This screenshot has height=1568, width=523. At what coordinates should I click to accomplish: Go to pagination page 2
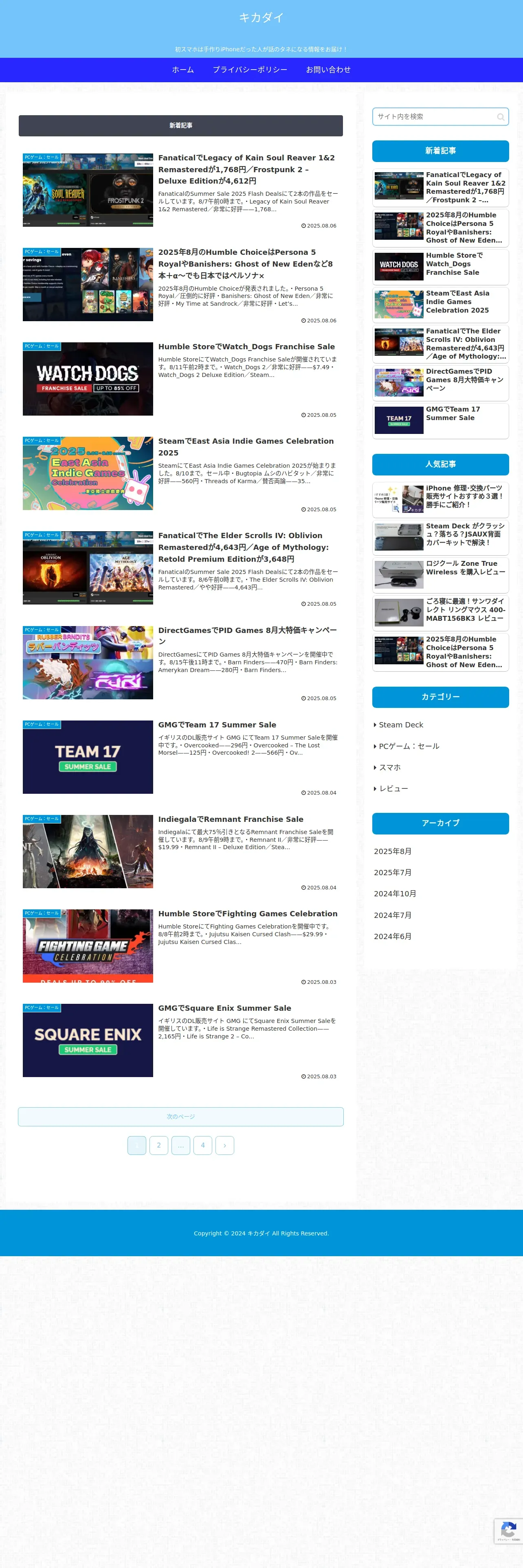tap(159, 1145)
